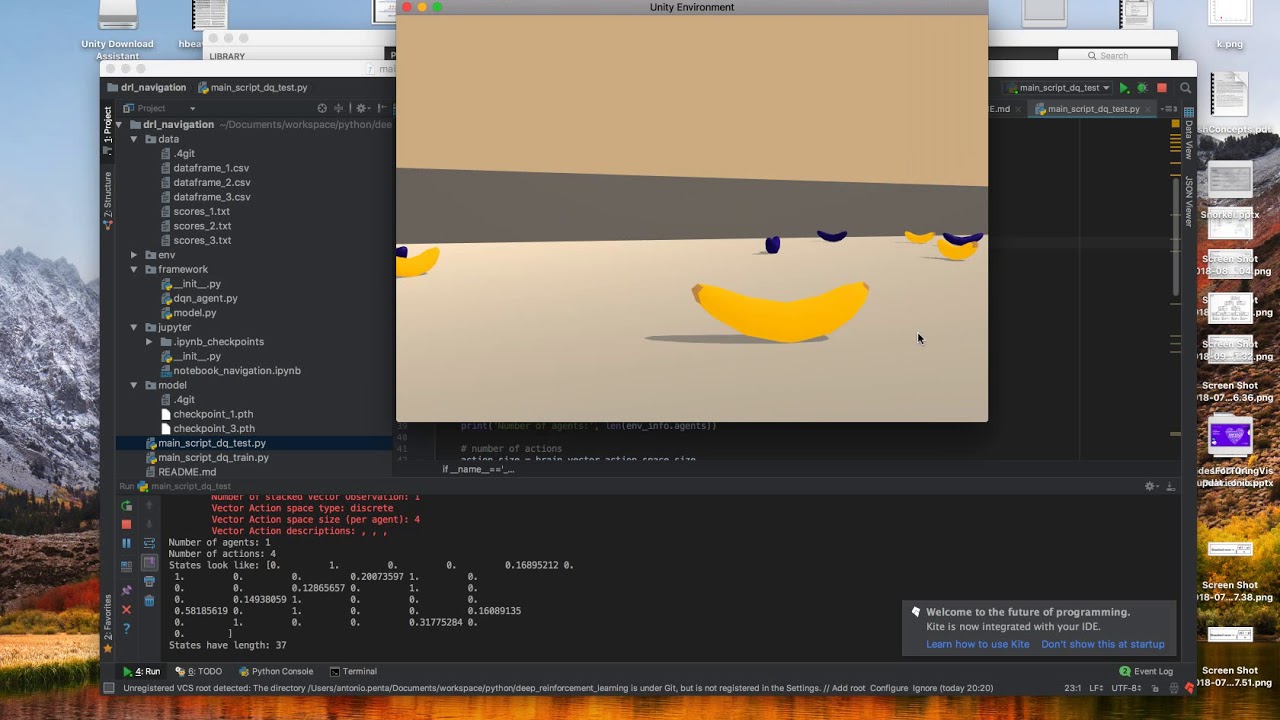Click the editor's vertical scrollbar
1280x720 pixels.
pos(1176,236)
